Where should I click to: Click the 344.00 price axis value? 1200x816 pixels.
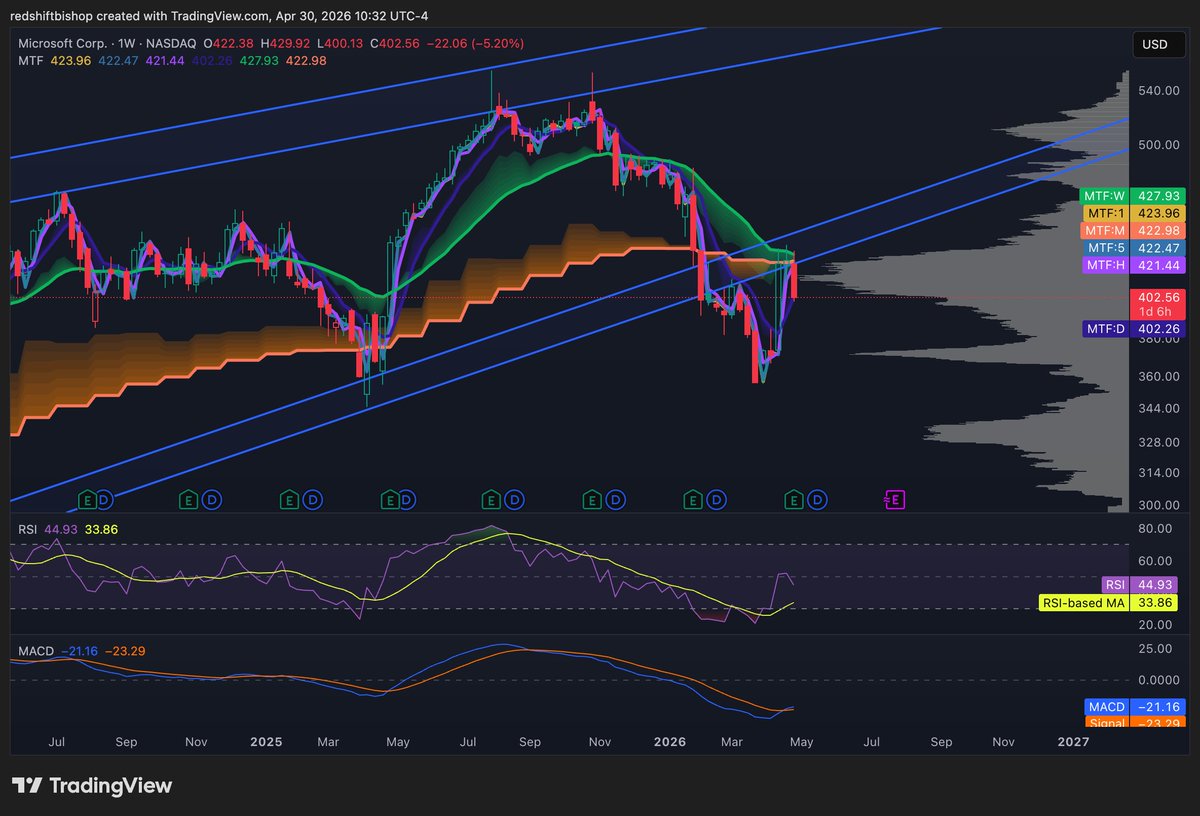click(1160, 409)
